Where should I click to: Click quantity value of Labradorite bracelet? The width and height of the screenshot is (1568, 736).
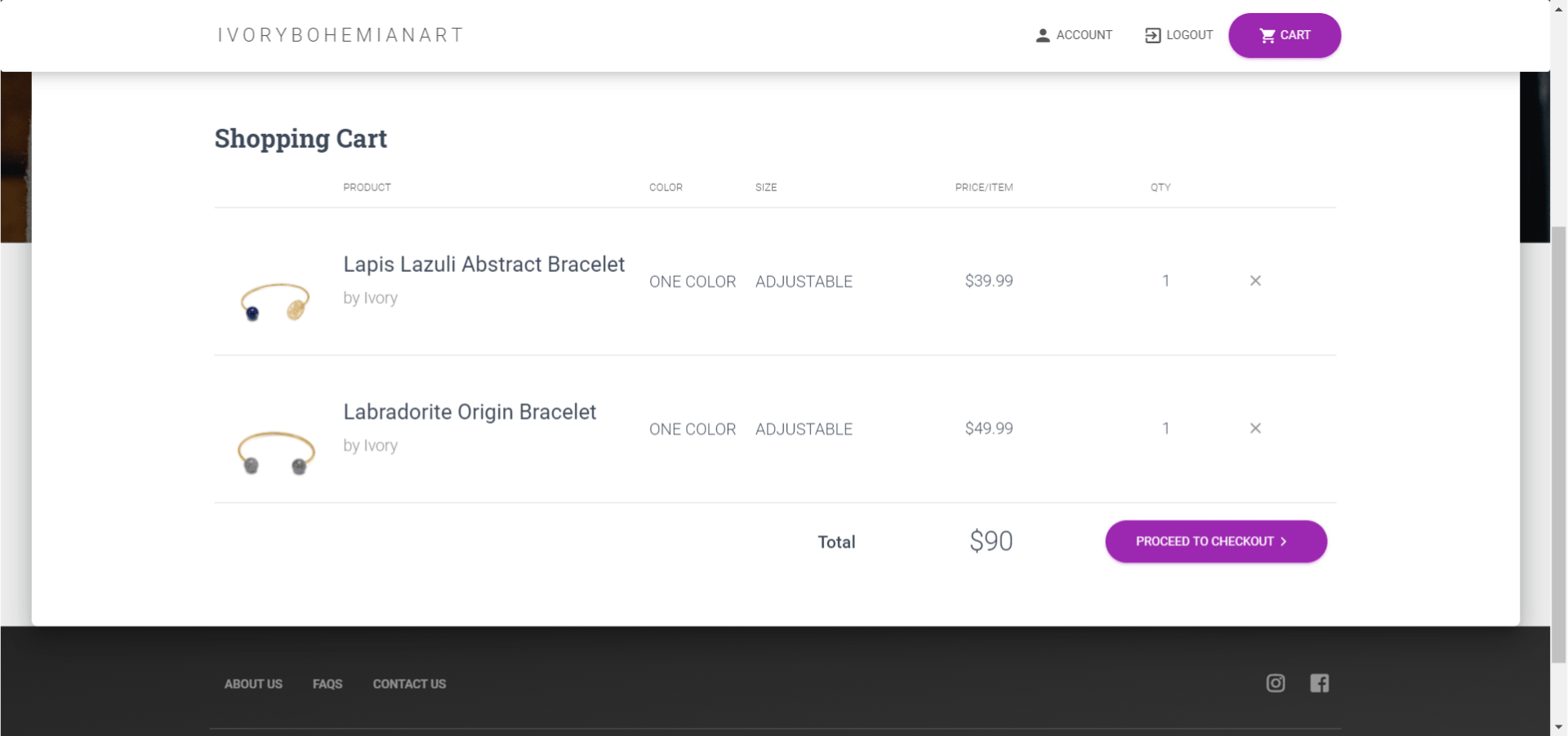click(x=1166, y=428)
